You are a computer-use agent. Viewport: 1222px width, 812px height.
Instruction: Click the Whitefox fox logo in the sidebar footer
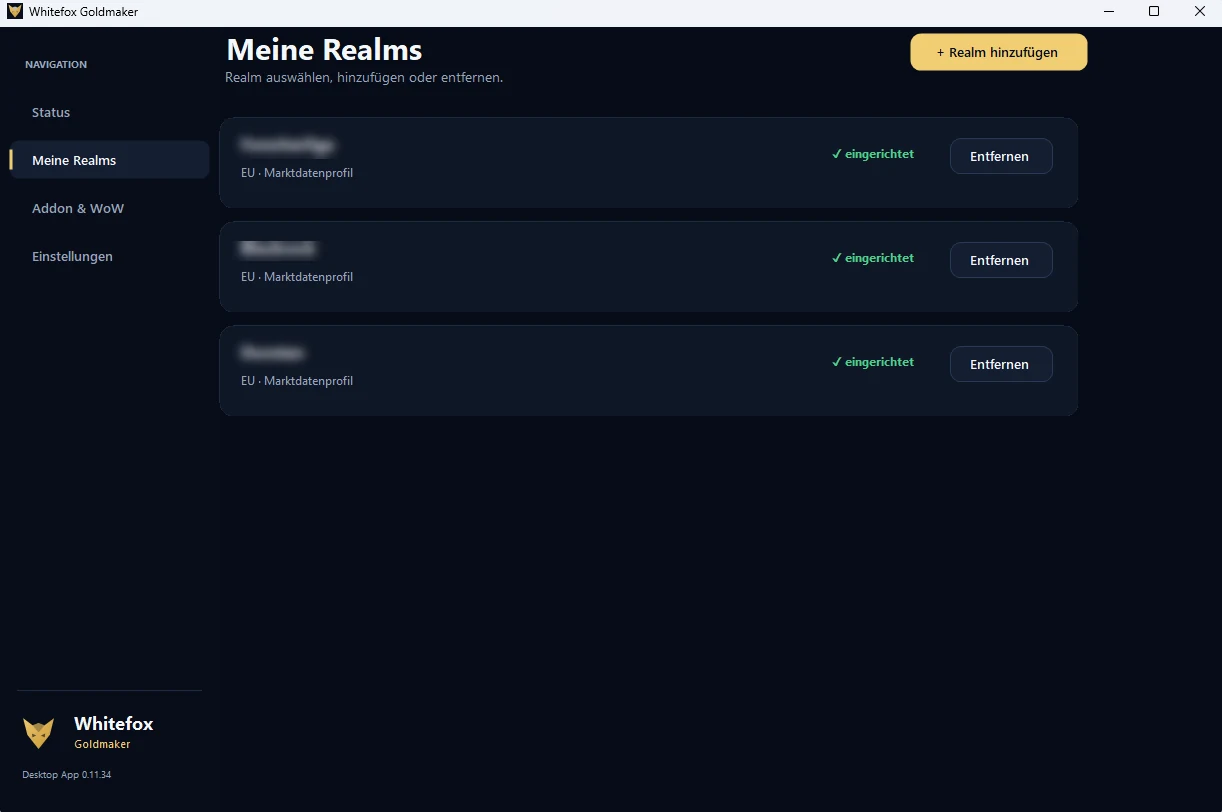[39, 733]
